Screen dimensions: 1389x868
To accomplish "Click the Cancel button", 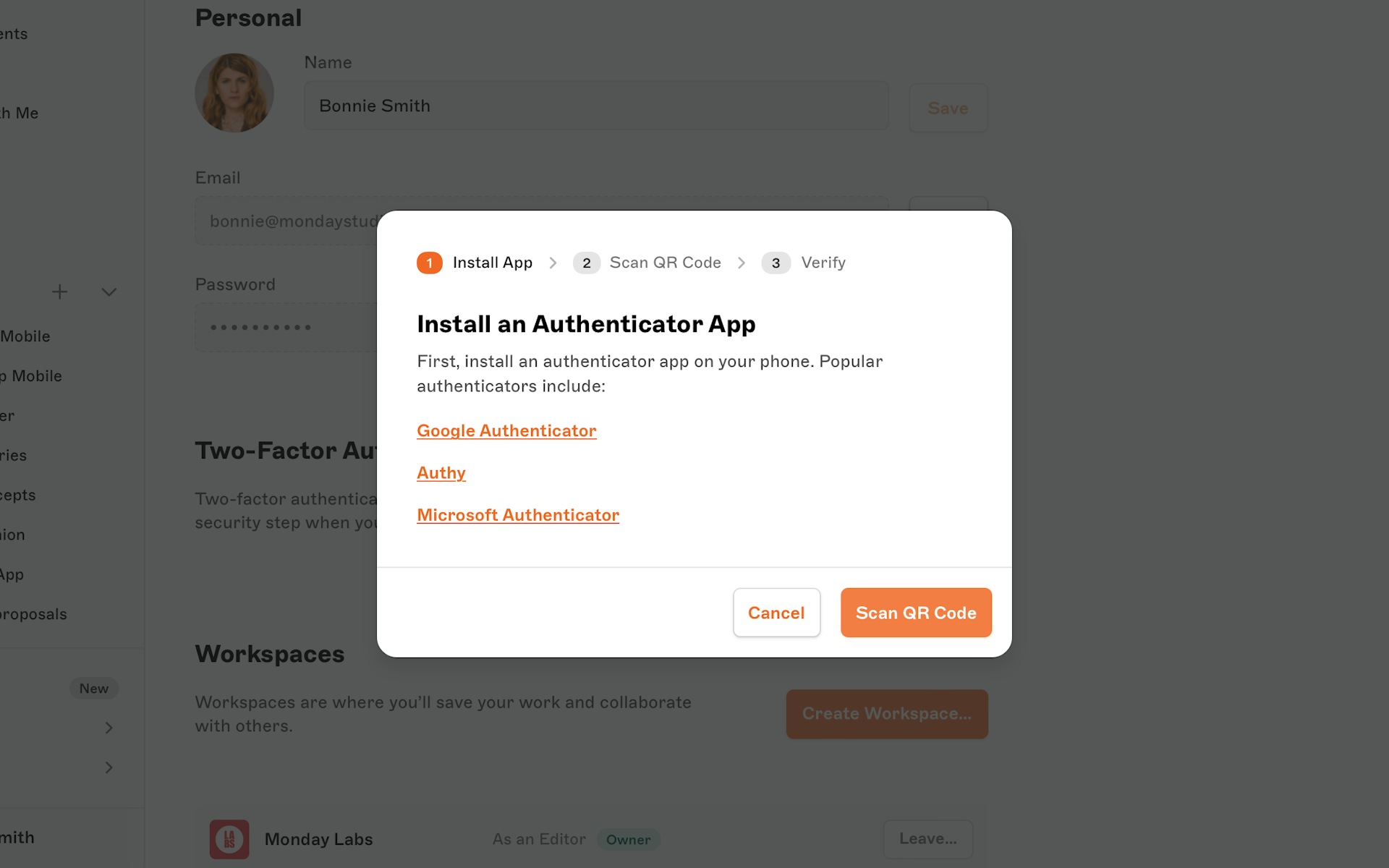I will 777,612.
